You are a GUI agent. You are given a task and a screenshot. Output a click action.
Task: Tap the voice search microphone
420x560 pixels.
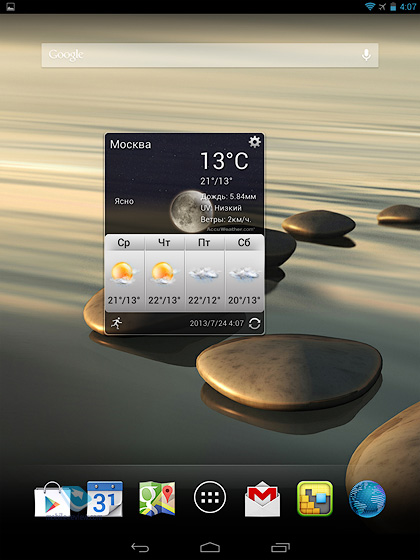366,55
